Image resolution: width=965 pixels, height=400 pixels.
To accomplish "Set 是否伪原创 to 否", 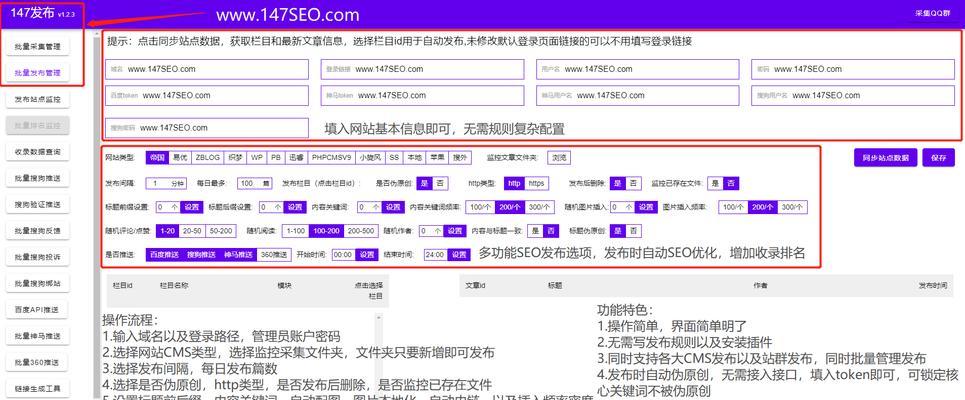I will [440, 183].
